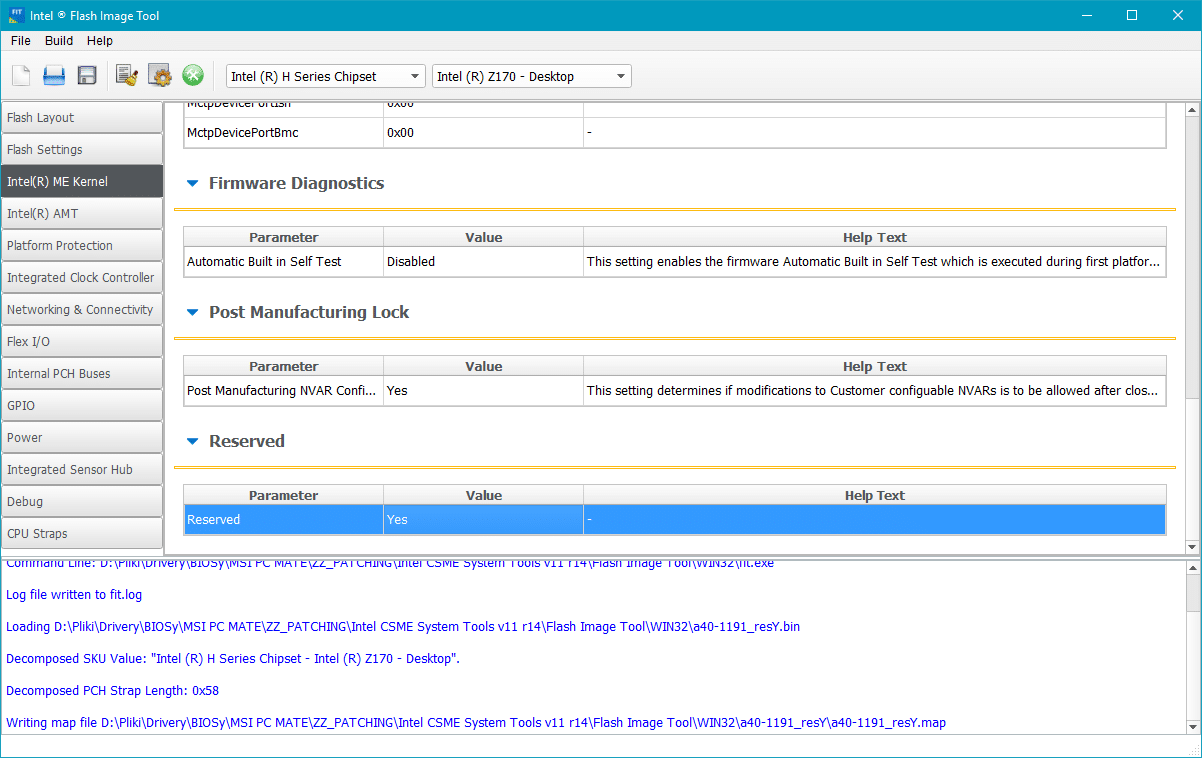Image resolution: width=1202 pixels, height=758 pixels.
Task: Close the Flash Image Tool window
Action: click(1178, 15)
